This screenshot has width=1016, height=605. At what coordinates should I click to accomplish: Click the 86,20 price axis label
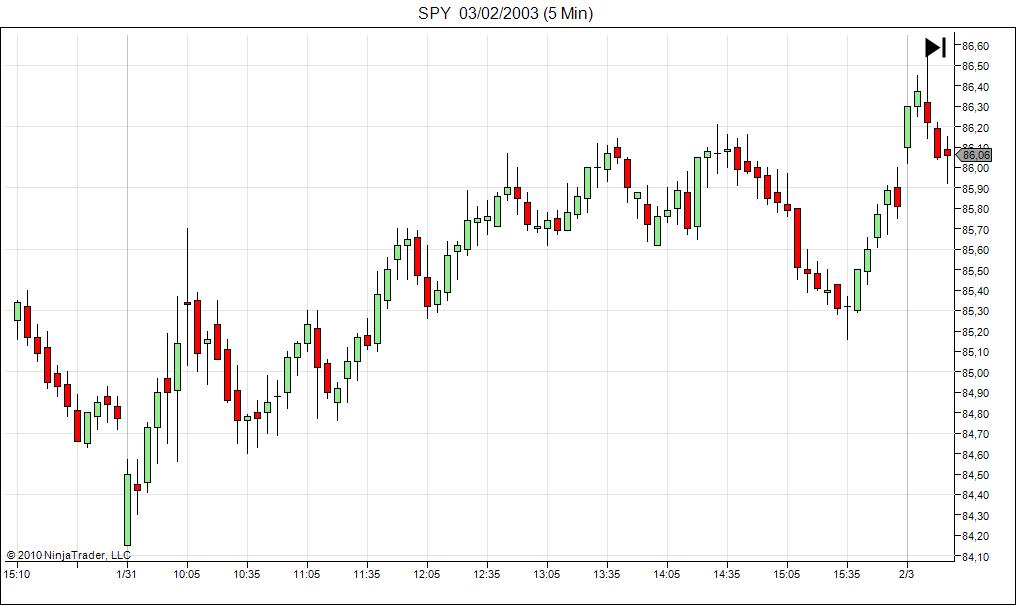pyautogui.click(x=975, y=128)
